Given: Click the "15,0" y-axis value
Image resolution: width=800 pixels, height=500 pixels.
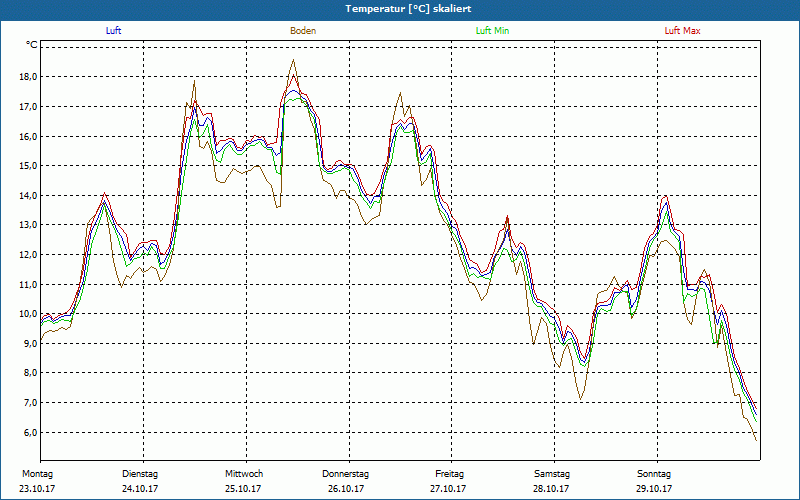Looking at the screenshot, I should (29, 166).
